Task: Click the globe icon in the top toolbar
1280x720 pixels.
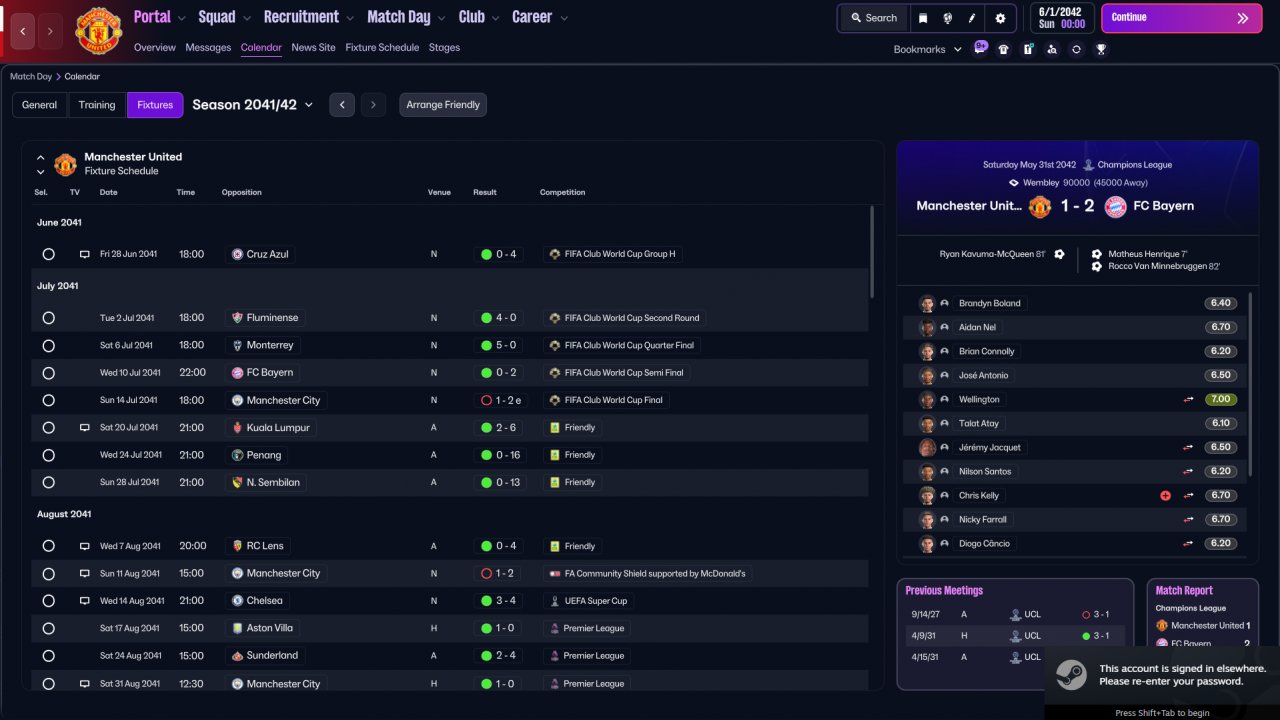Action: point(947,18)
